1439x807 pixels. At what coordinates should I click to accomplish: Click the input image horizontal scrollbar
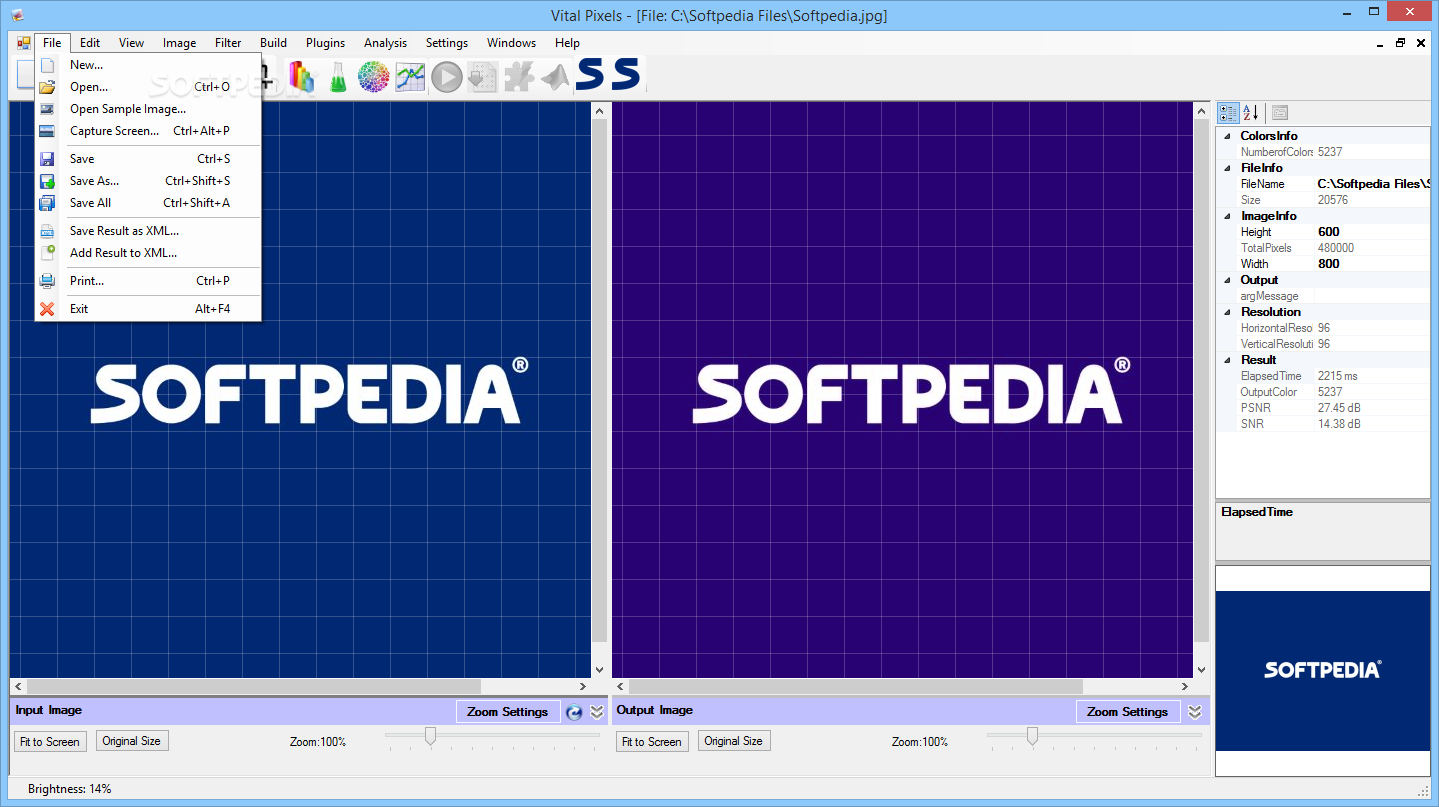point(300,686)
